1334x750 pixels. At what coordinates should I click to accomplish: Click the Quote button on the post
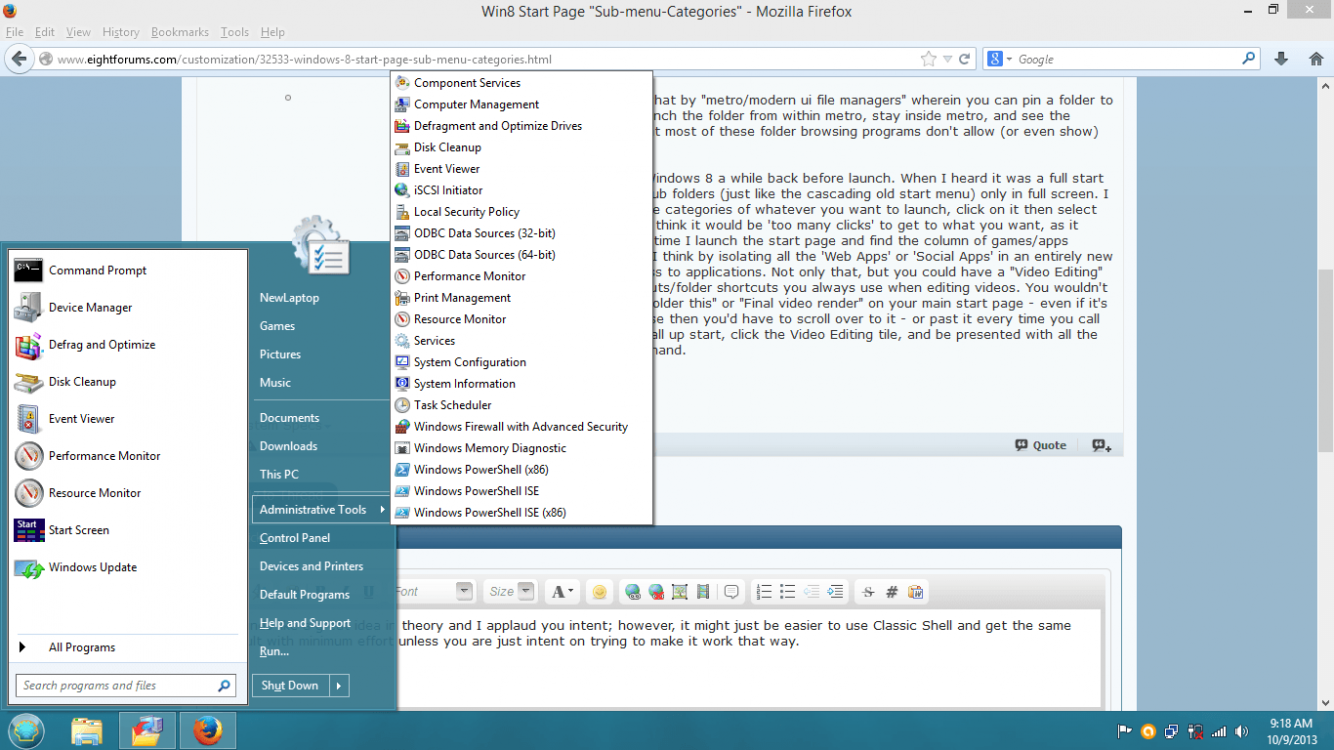1040,446
